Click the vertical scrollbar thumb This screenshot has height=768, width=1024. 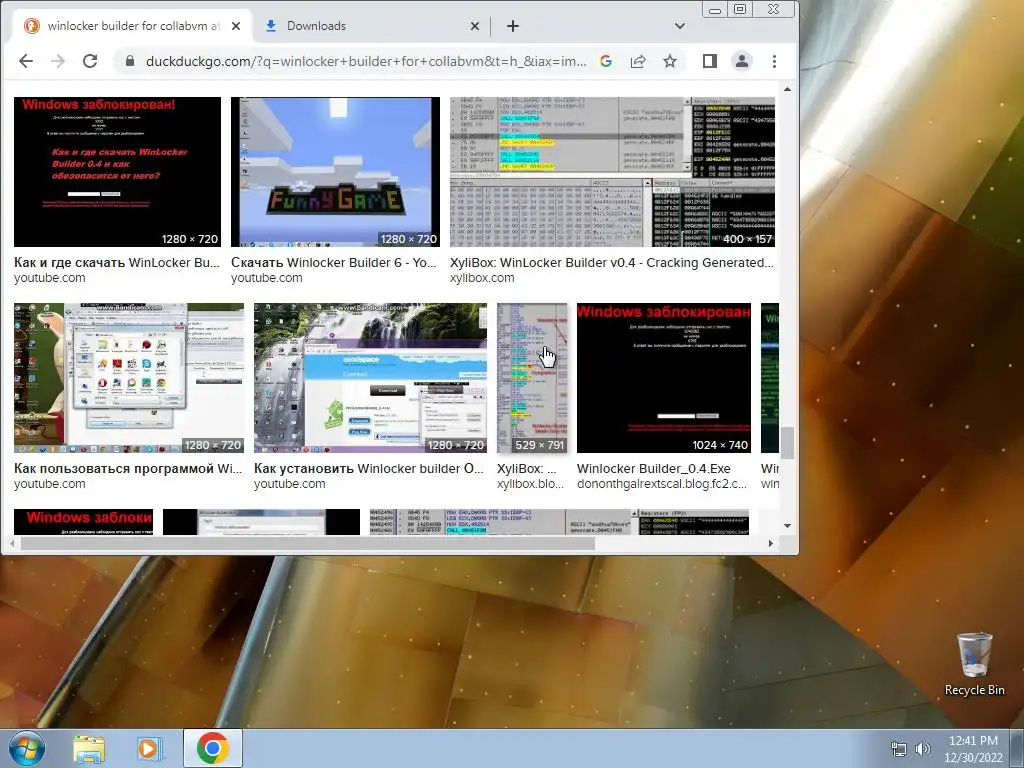coord(788,443)
